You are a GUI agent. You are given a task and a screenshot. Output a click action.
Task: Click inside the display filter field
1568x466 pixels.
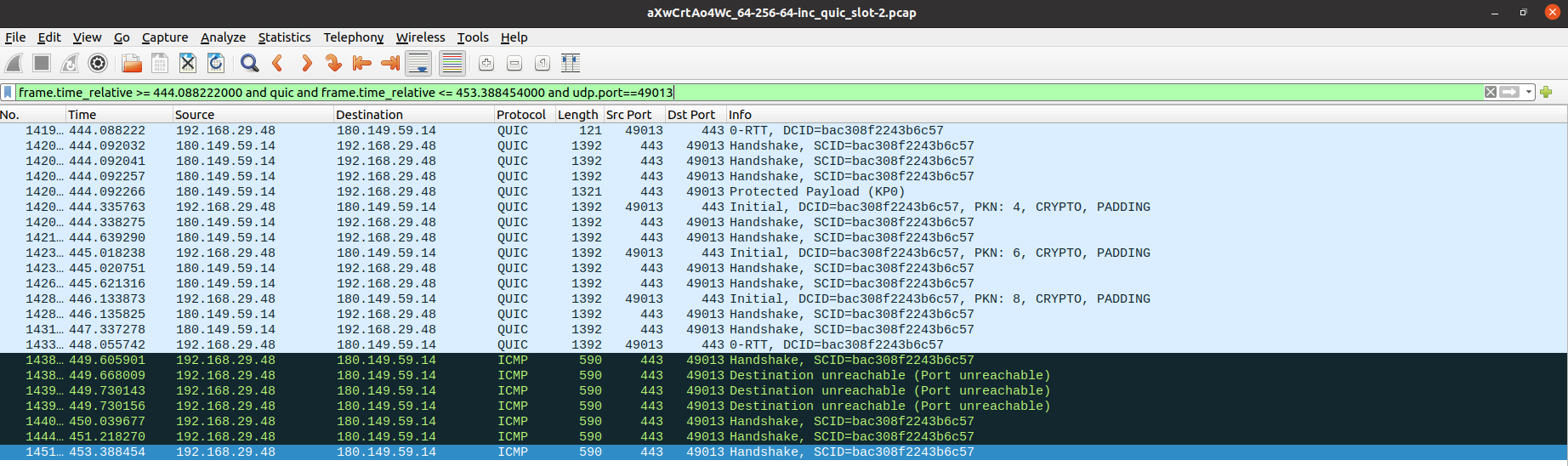[x=748, y=92]
